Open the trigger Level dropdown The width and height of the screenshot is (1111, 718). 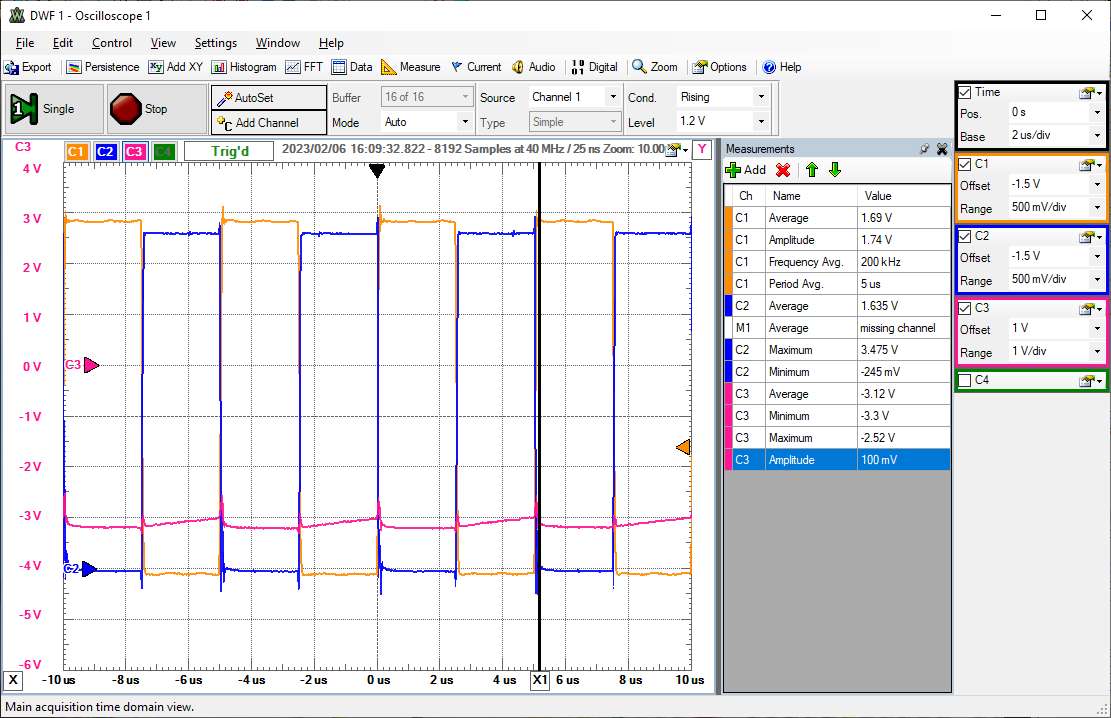[x=761, y=122]
